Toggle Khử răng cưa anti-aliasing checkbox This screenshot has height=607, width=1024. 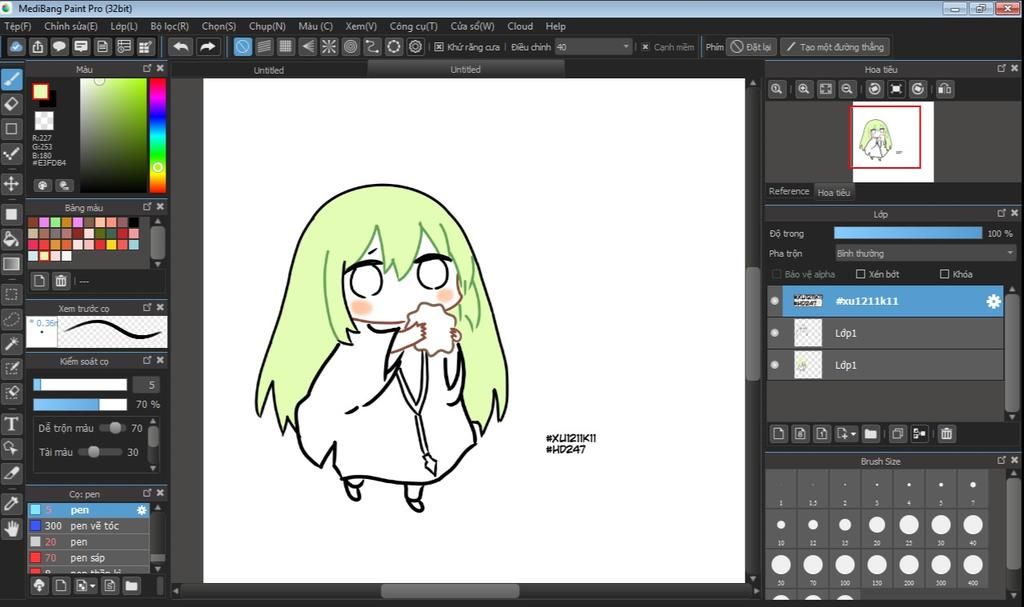point(439,47)
